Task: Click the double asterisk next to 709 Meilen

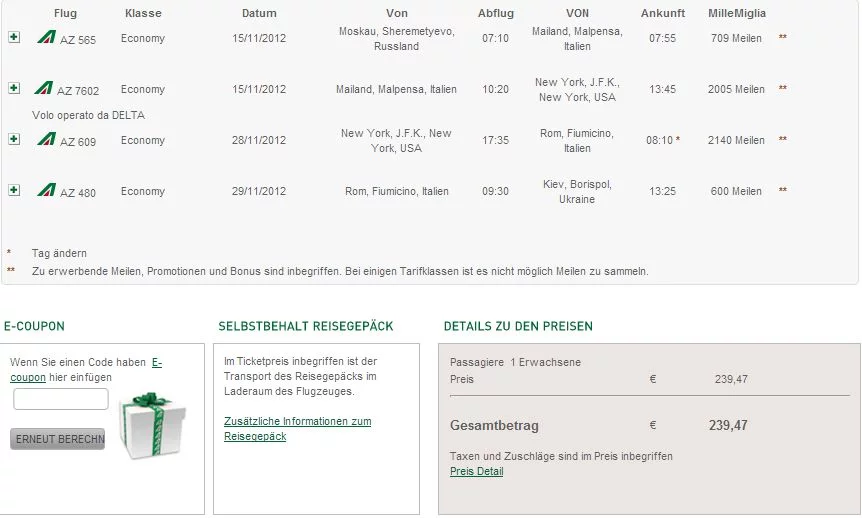Action: (782, 37)
